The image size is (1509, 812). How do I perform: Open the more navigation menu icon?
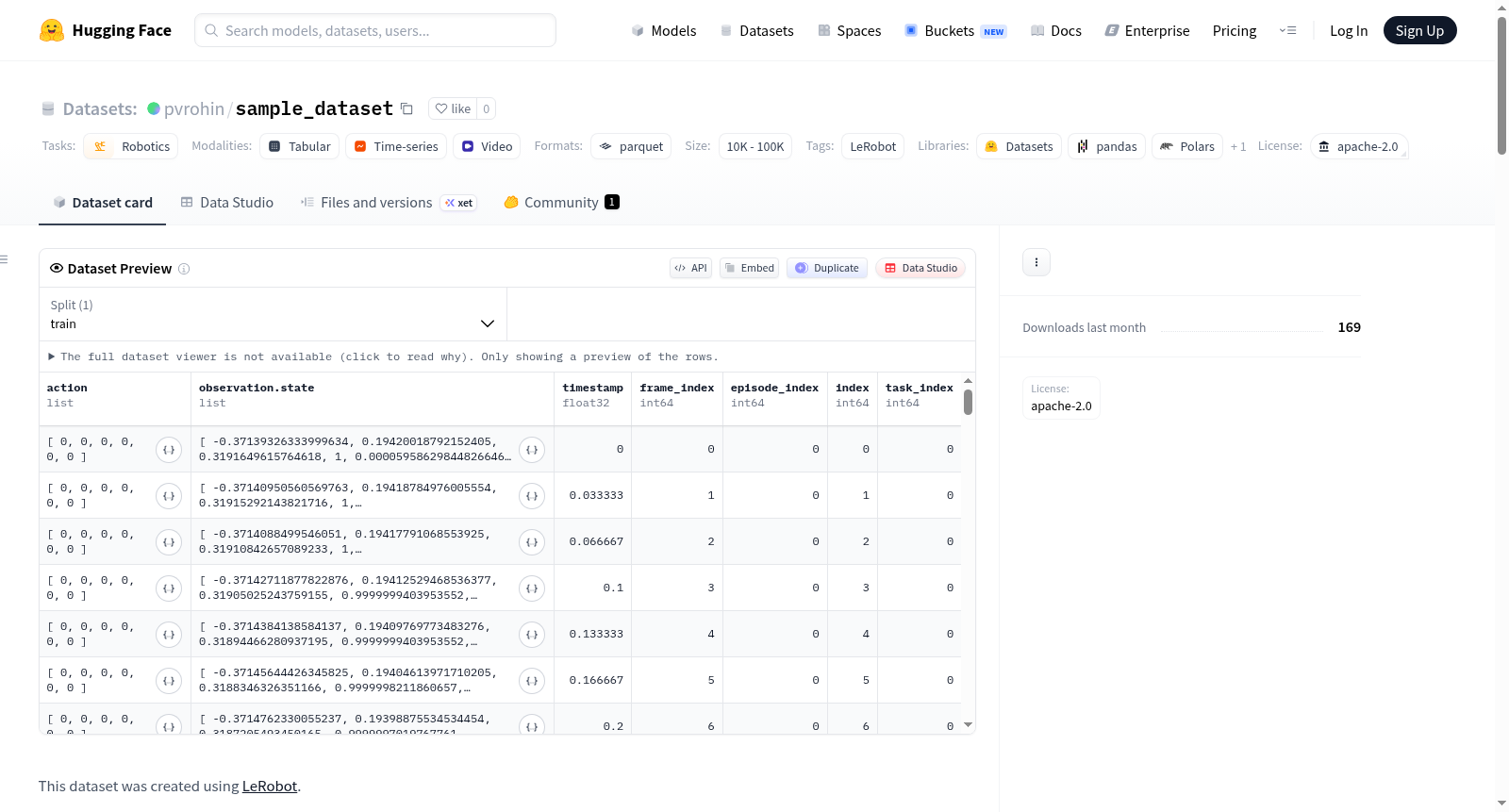[x=1287, y=30]
